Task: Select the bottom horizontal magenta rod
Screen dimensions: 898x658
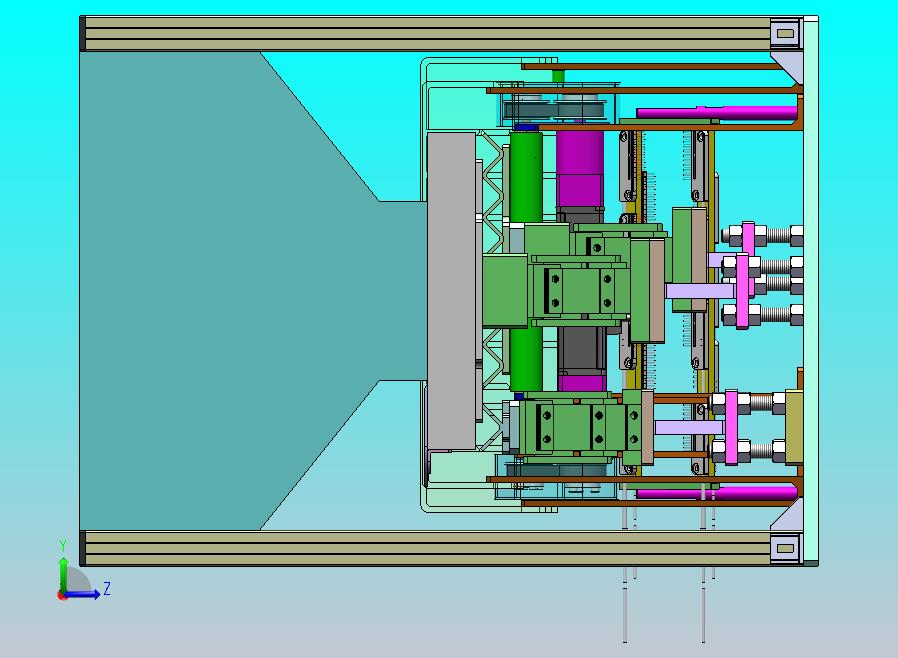Action: coord(716,493)
